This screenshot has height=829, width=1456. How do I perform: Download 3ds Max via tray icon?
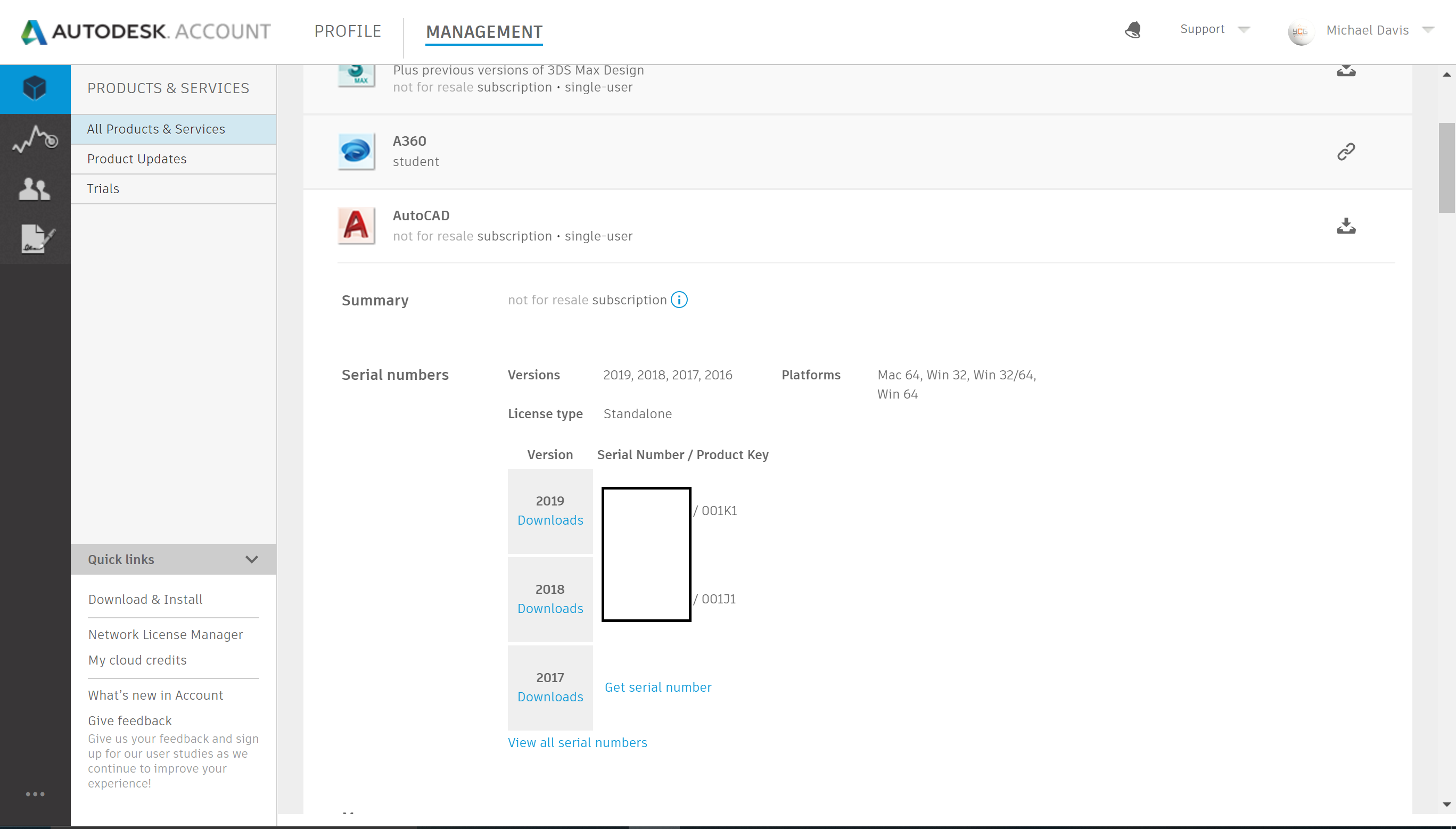1346,71
